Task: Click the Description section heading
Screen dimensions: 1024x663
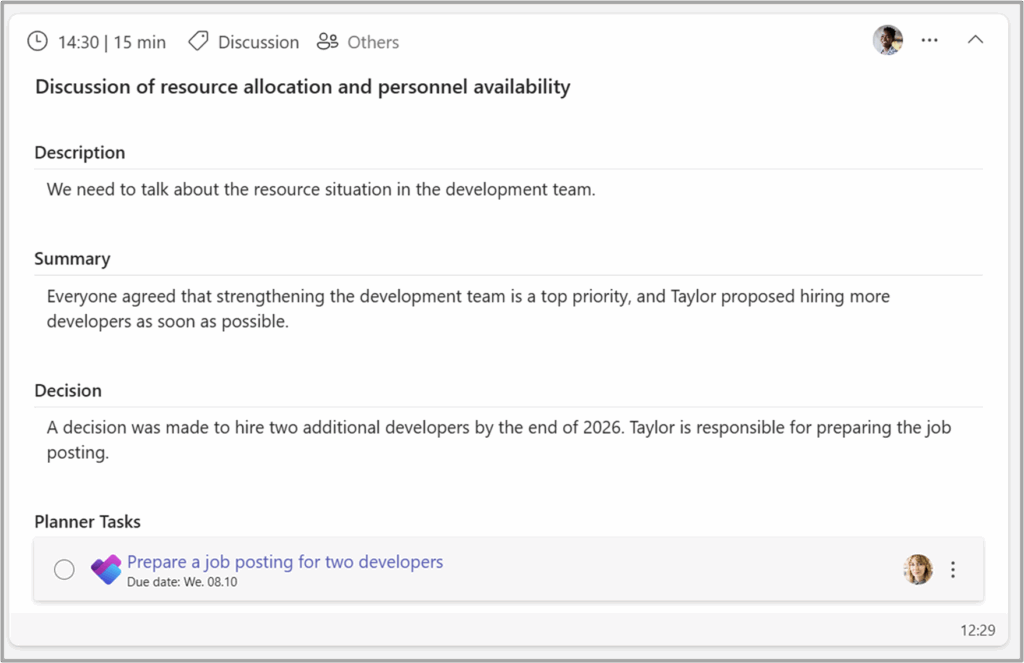Action: point(79,152)
